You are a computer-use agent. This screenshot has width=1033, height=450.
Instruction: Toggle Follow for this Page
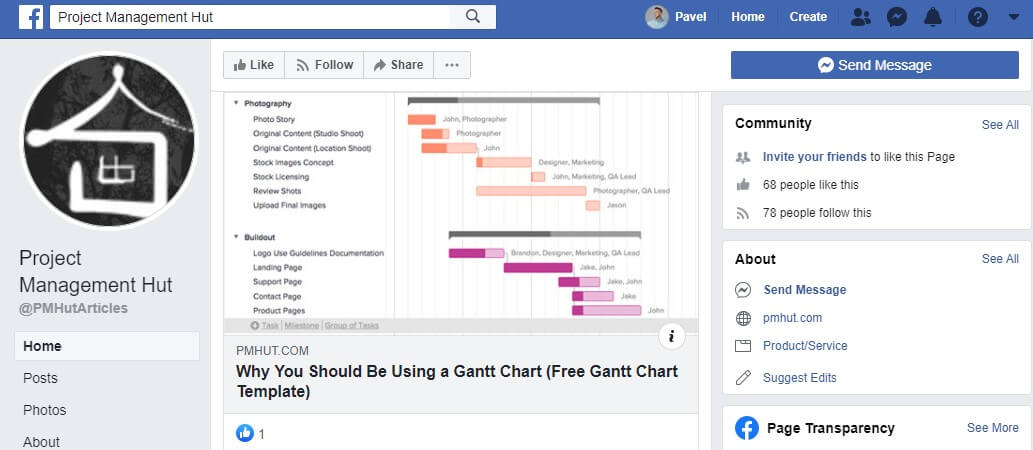pos(324,65)
